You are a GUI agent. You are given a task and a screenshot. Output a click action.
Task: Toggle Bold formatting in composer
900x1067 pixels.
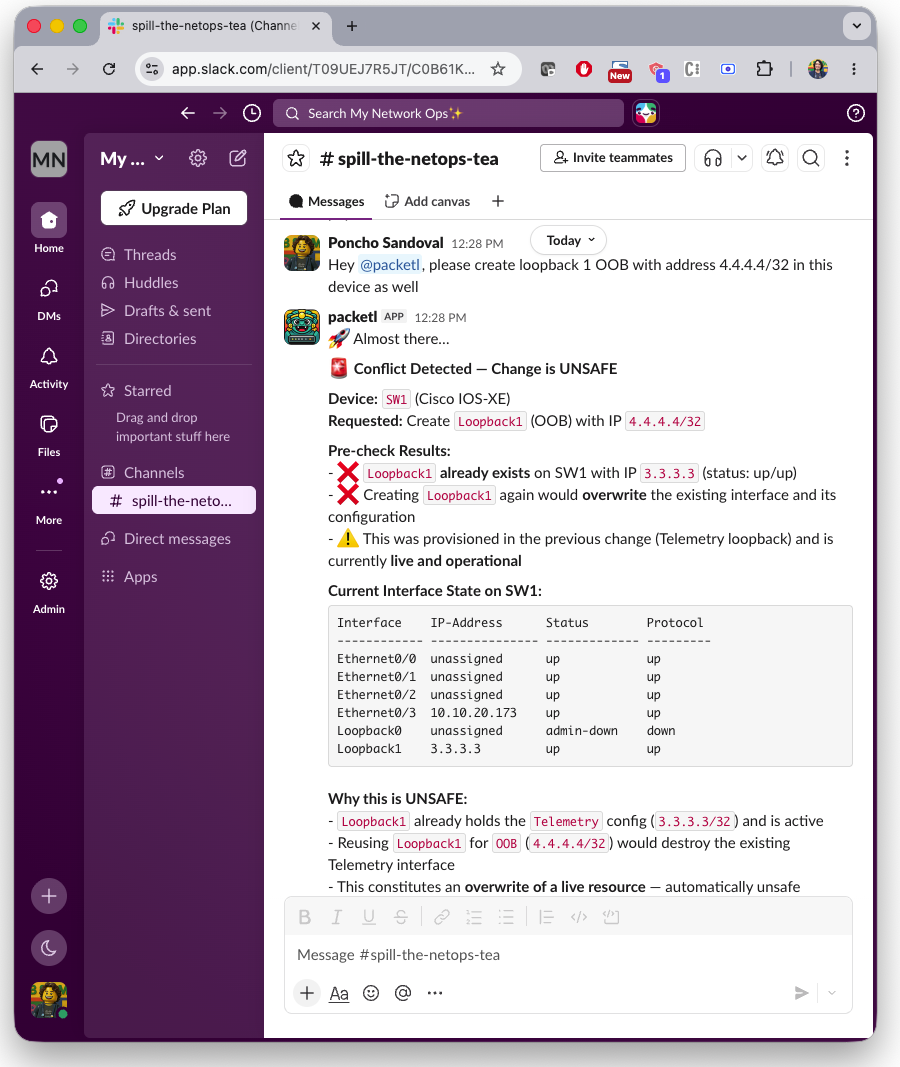(305, 917)
